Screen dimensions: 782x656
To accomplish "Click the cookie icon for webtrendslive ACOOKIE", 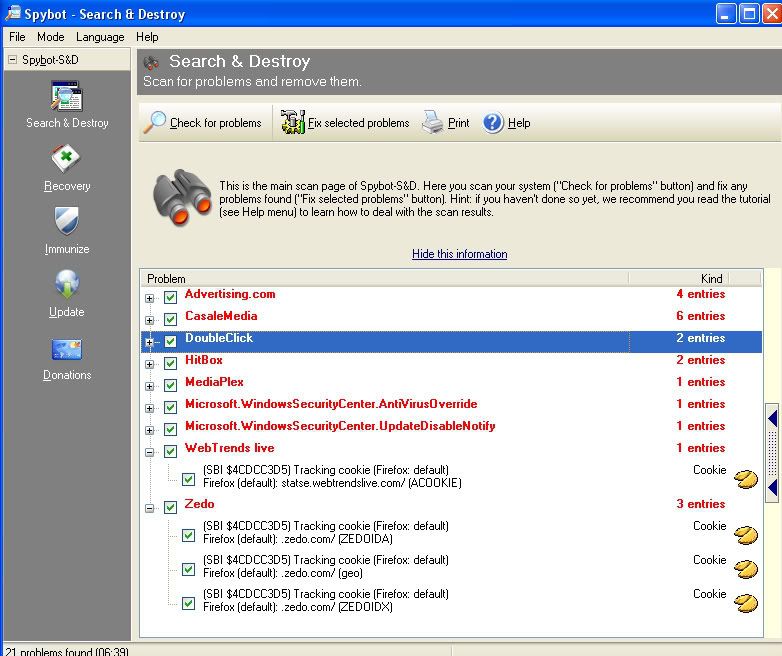I will coord(746,479).
